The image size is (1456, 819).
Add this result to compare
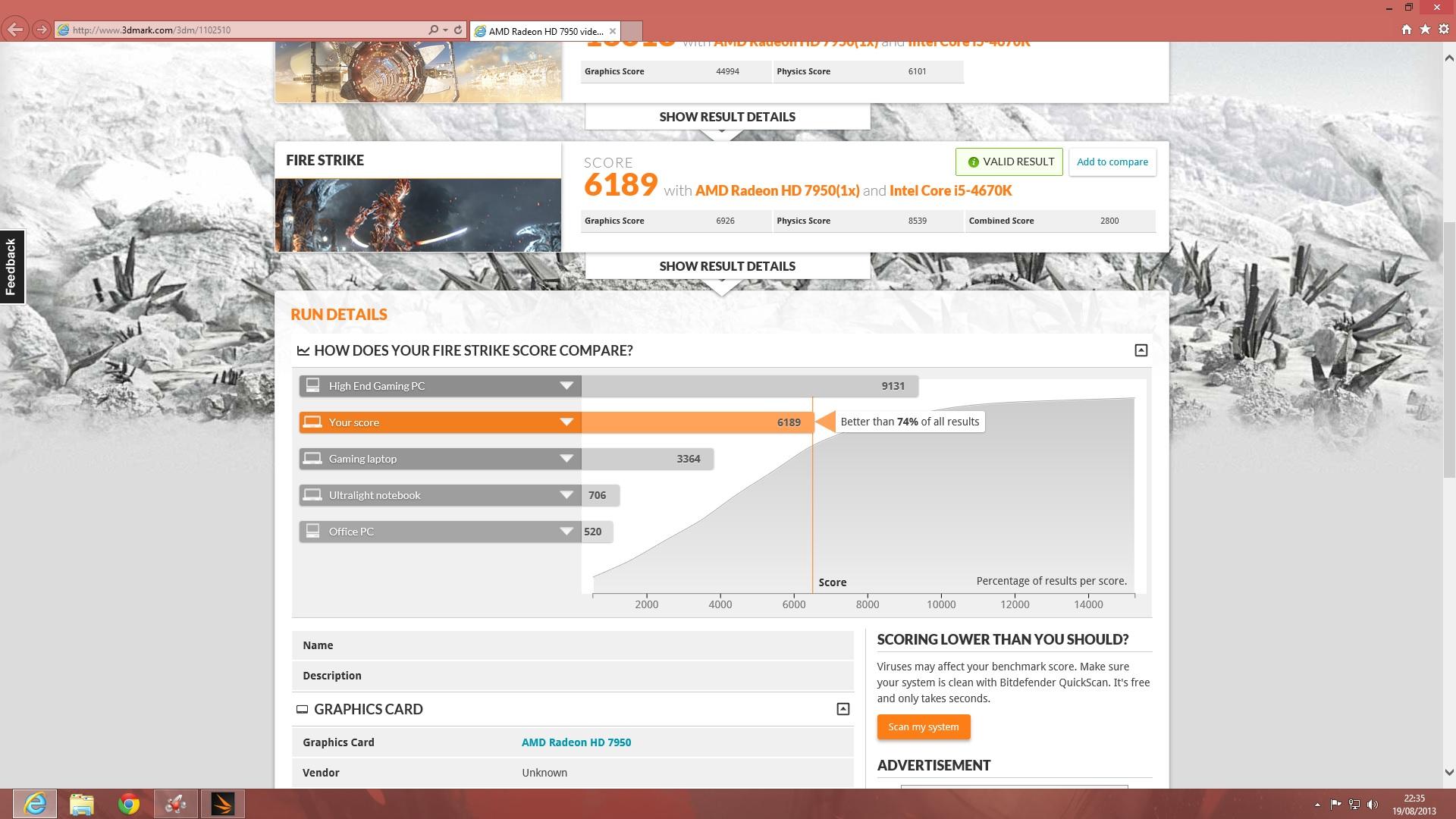pos(1112,162)
